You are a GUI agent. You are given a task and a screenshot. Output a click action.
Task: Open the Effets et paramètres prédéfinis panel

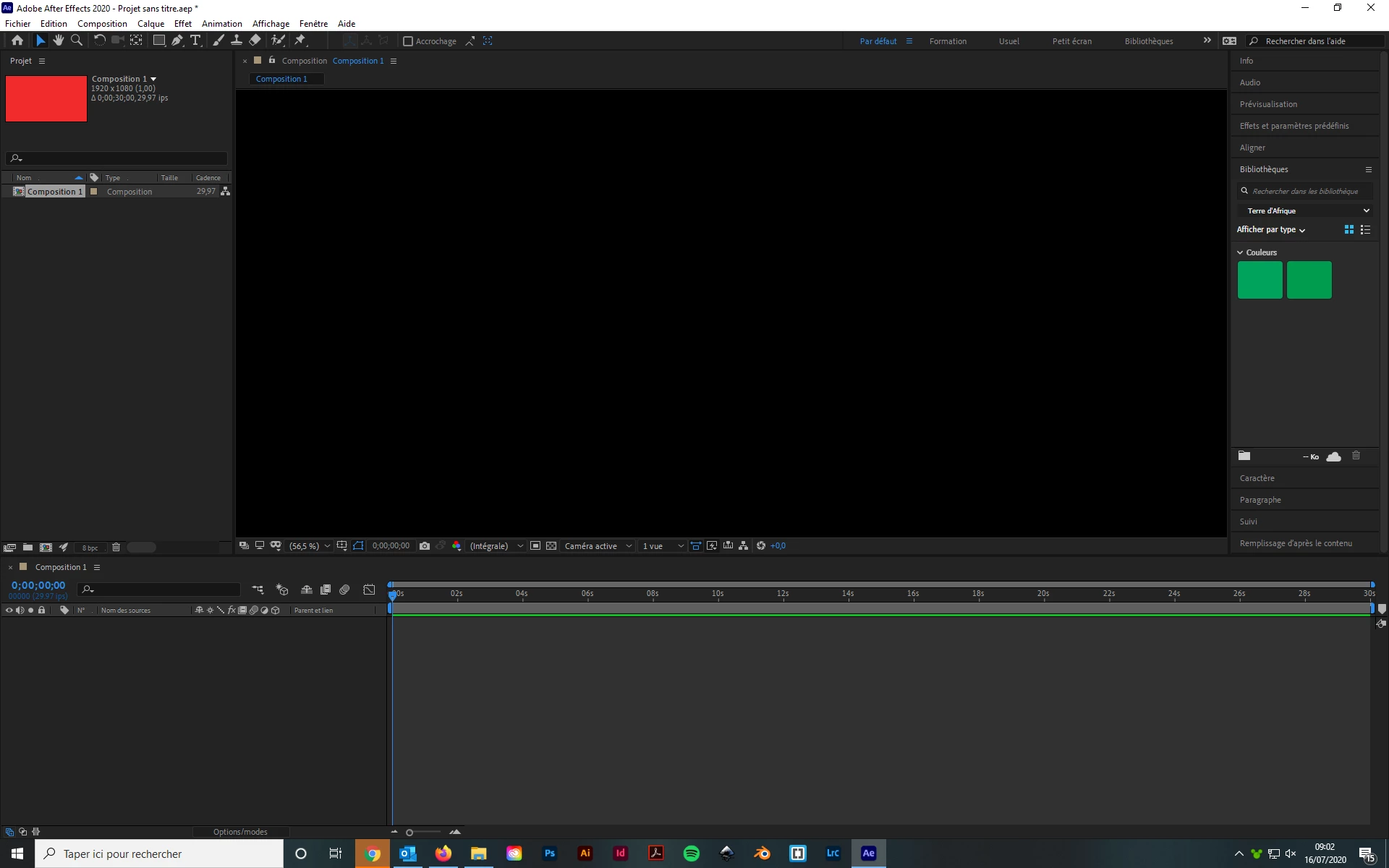1294,126
